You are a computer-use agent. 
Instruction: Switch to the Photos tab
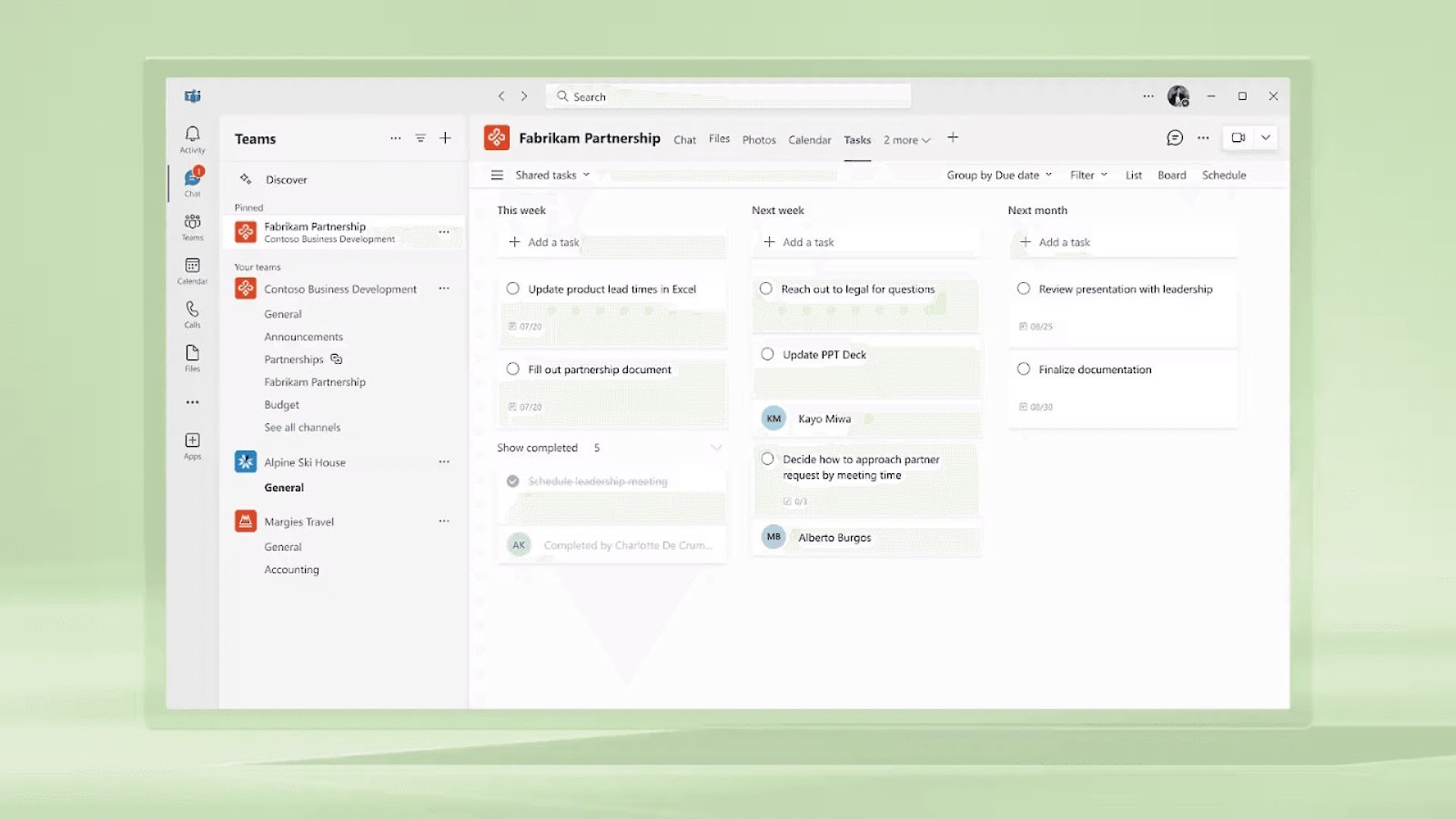click(x=758, y=139)
